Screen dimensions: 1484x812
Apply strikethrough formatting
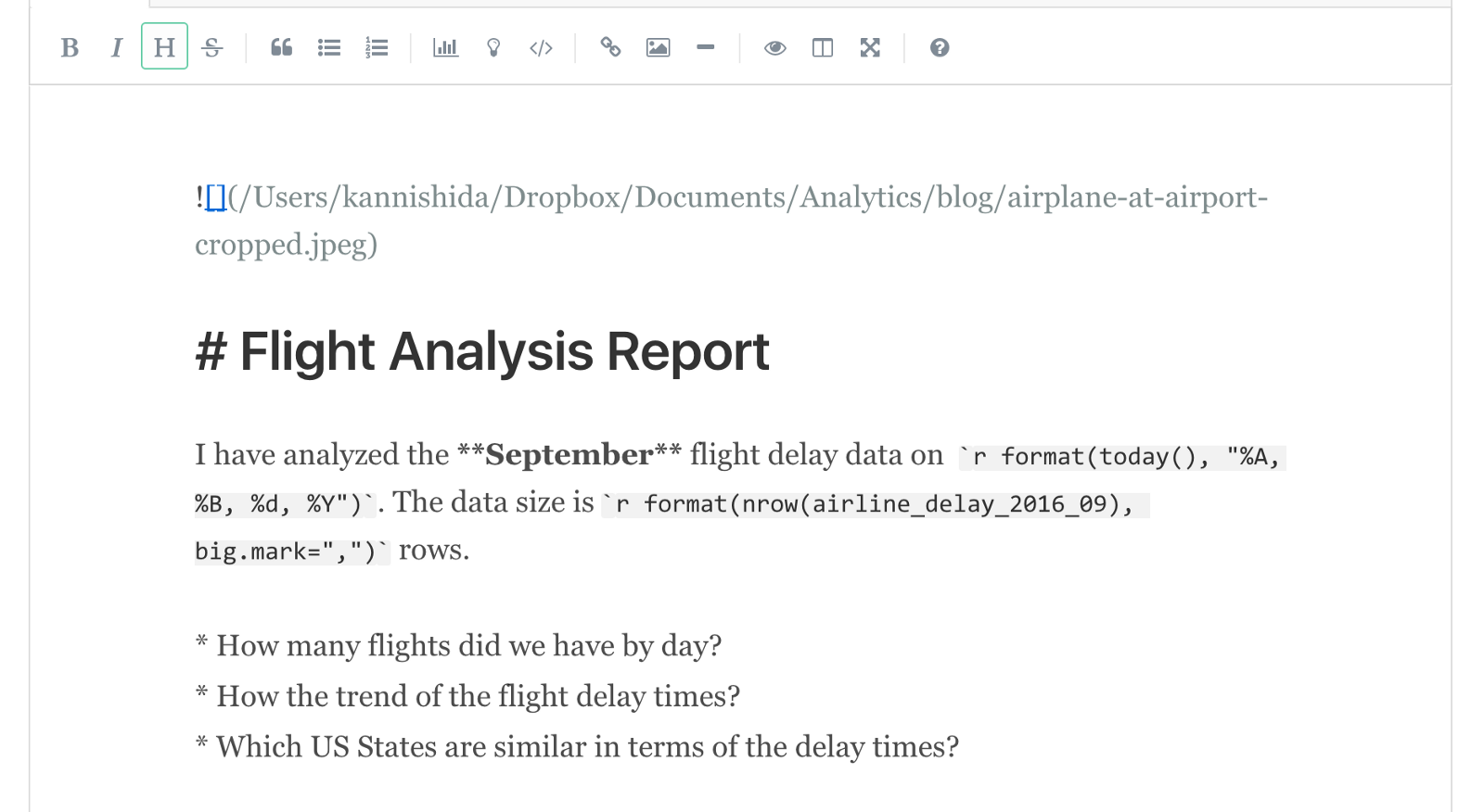(x=212, y=47)
